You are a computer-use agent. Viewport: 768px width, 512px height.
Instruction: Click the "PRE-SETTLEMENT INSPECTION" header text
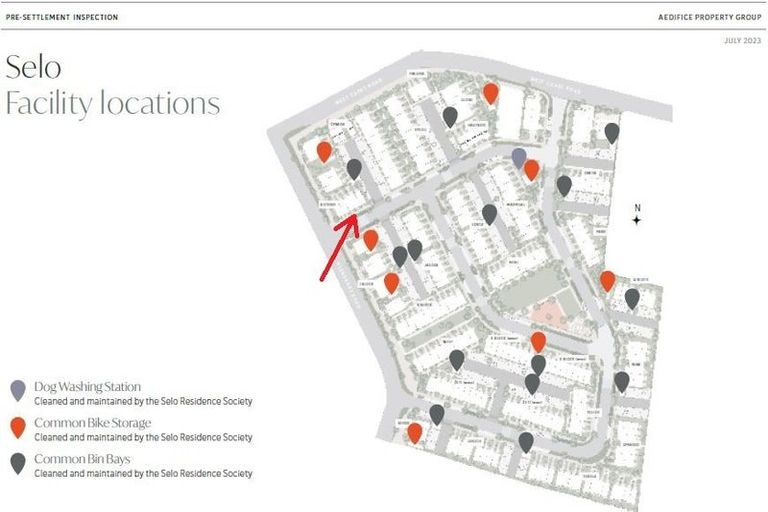coord(62,17)
